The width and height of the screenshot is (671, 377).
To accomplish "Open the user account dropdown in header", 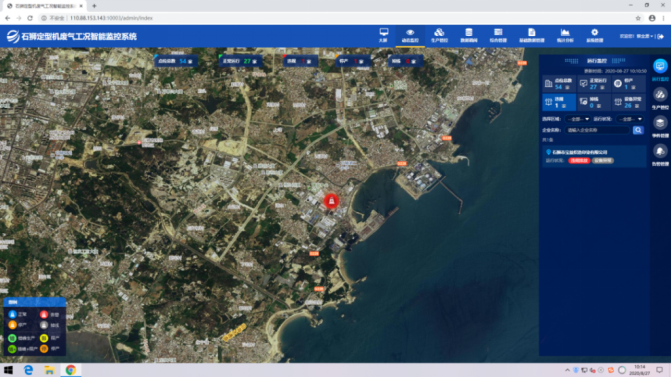I will (644, 36).
